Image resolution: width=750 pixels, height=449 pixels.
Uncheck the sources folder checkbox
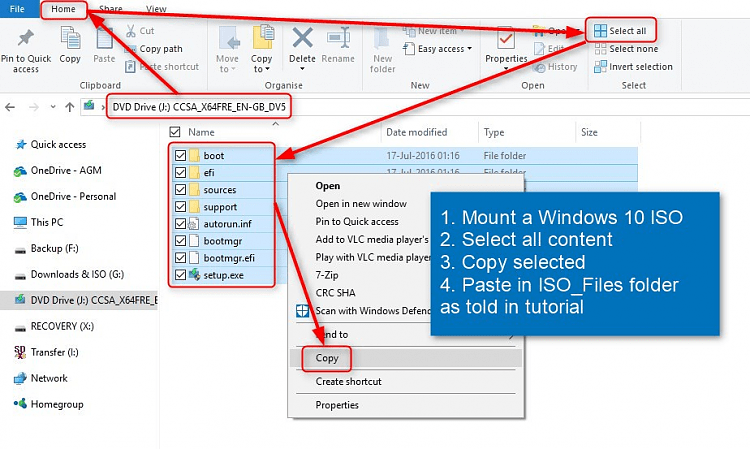[x=180, y=190]
